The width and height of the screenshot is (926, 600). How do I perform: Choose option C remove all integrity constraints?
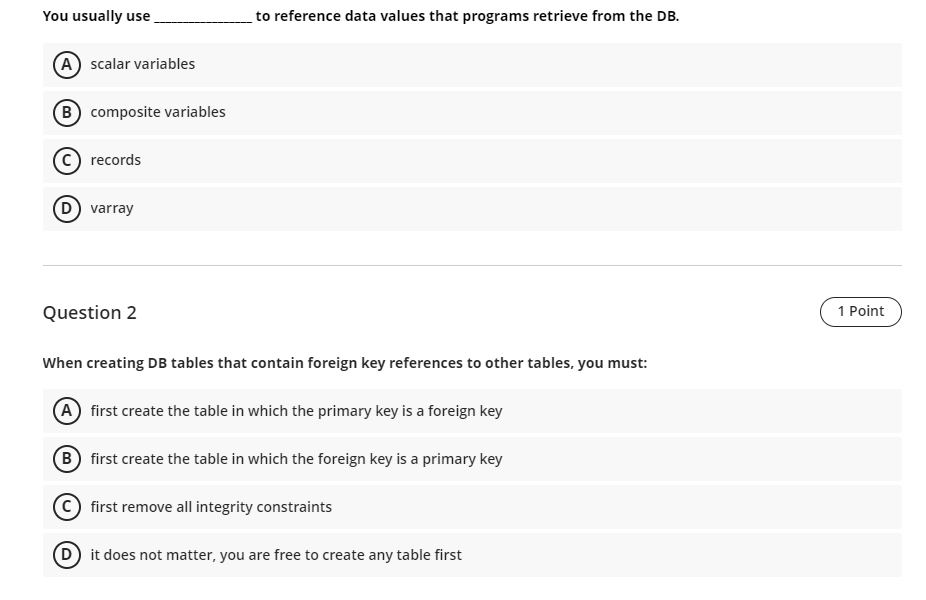[x=210, y=507]
